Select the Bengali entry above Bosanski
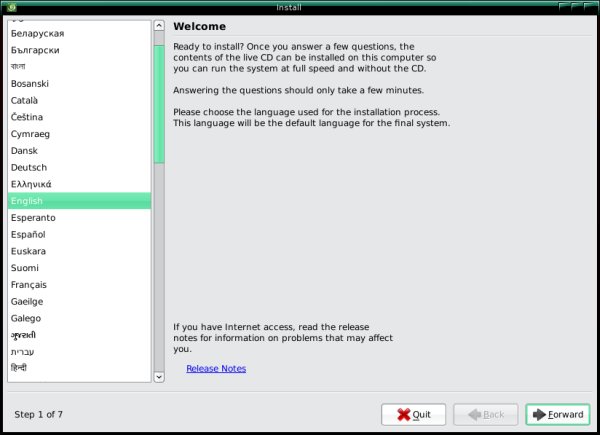Screen dimensions: 600x435 (x=79, y=67)
